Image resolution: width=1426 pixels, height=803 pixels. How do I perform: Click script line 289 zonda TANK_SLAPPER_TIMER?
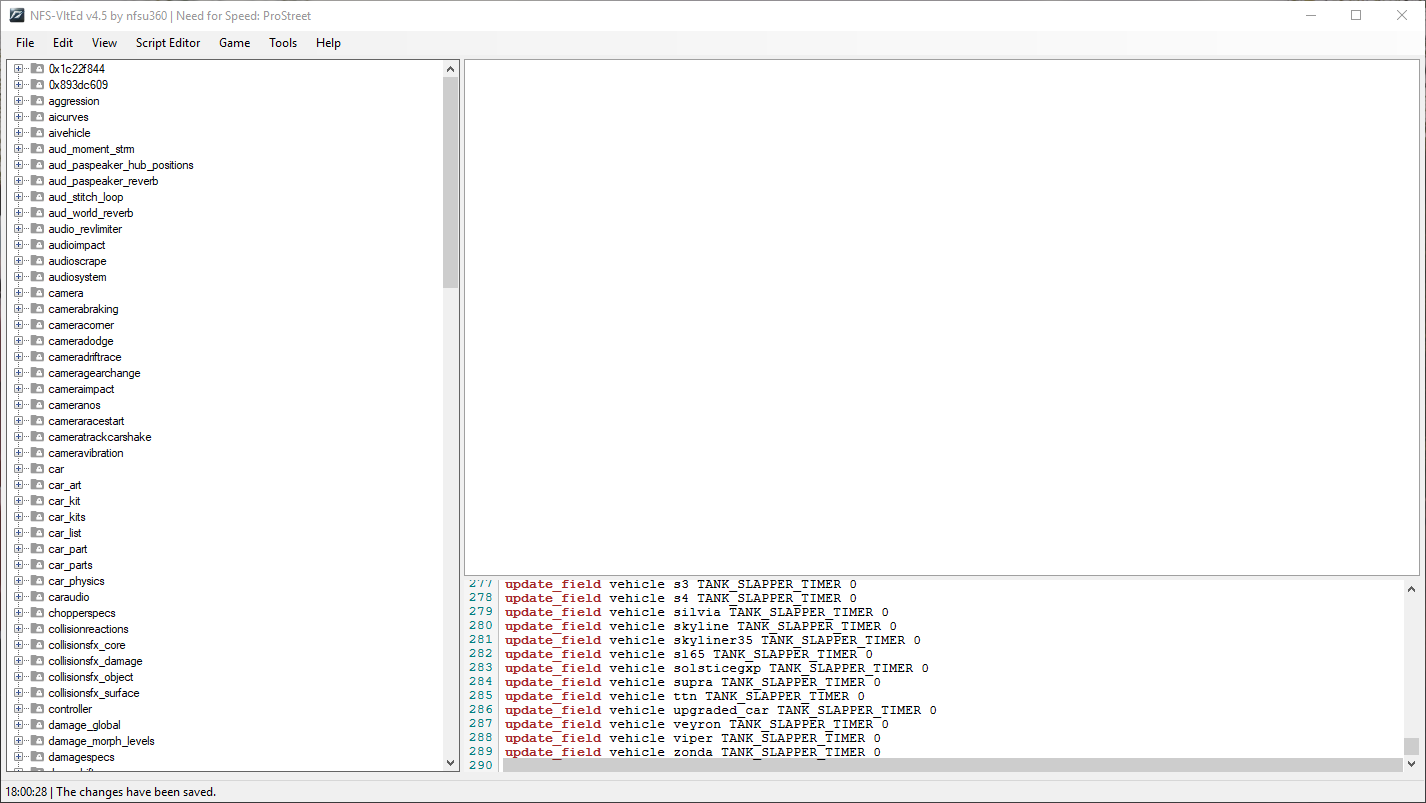tap(693, 752)
